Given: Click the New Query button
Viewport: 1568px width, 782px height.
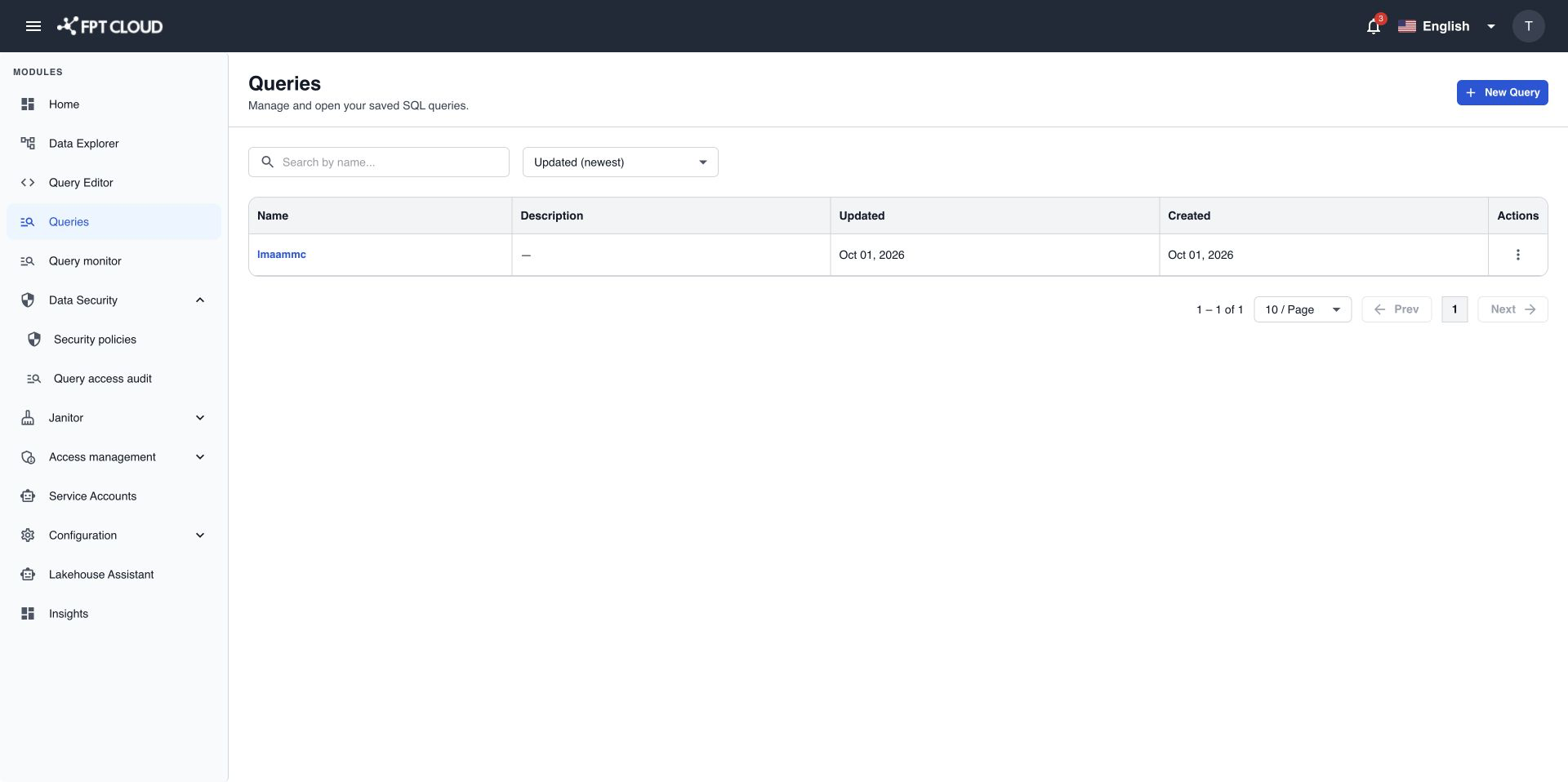Looking at the screenshot, I should coord(1502,92).
